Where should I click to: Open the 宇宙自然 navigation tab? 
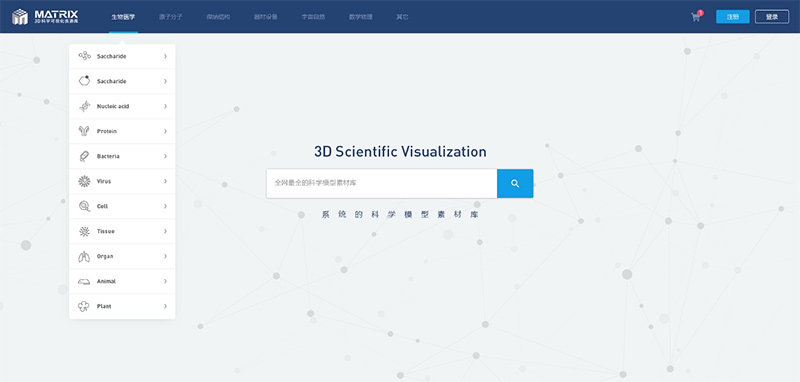point(313,17)
